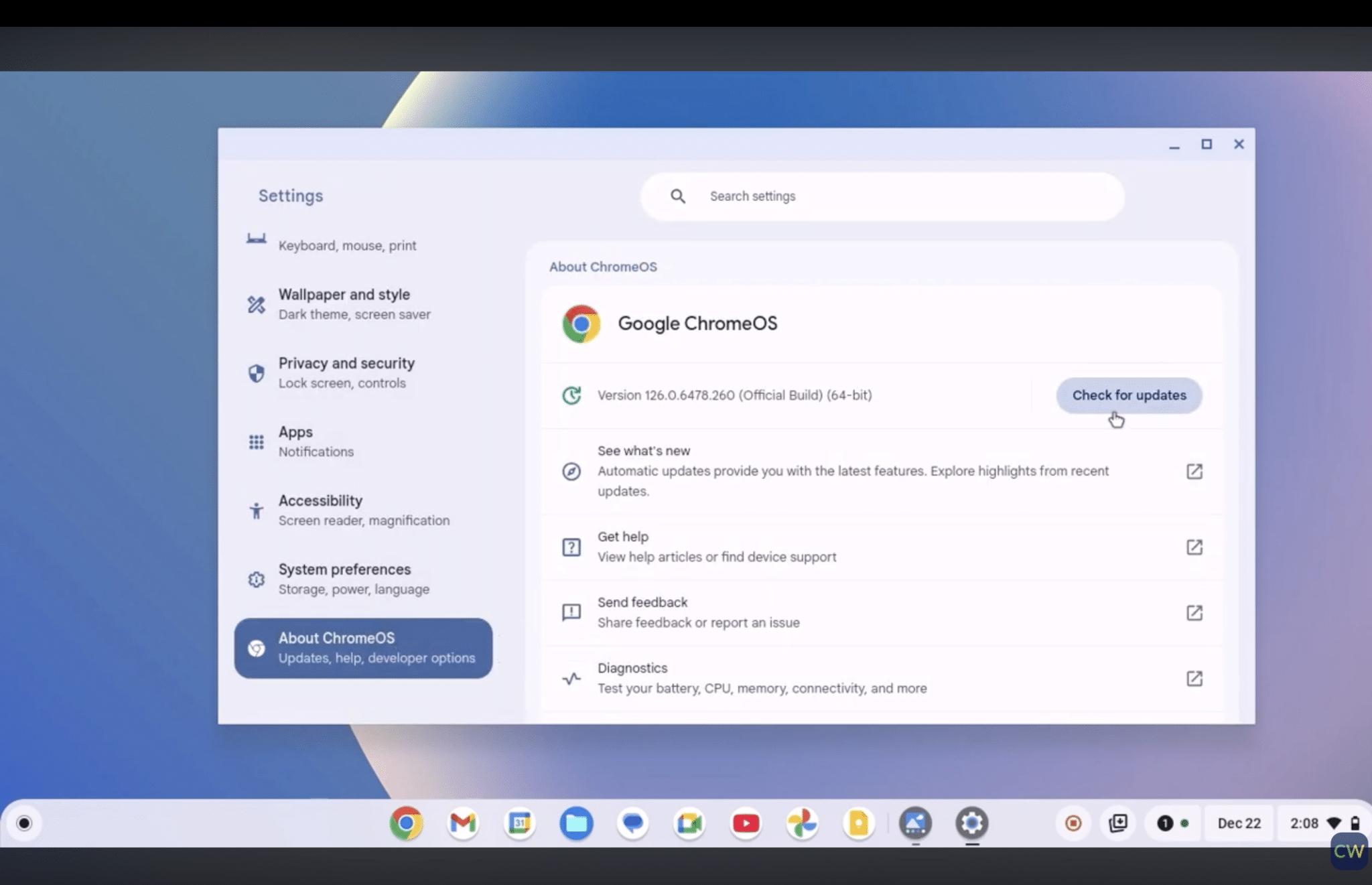
Task: Click the Search settings field
Action: (x=882, y=196)
